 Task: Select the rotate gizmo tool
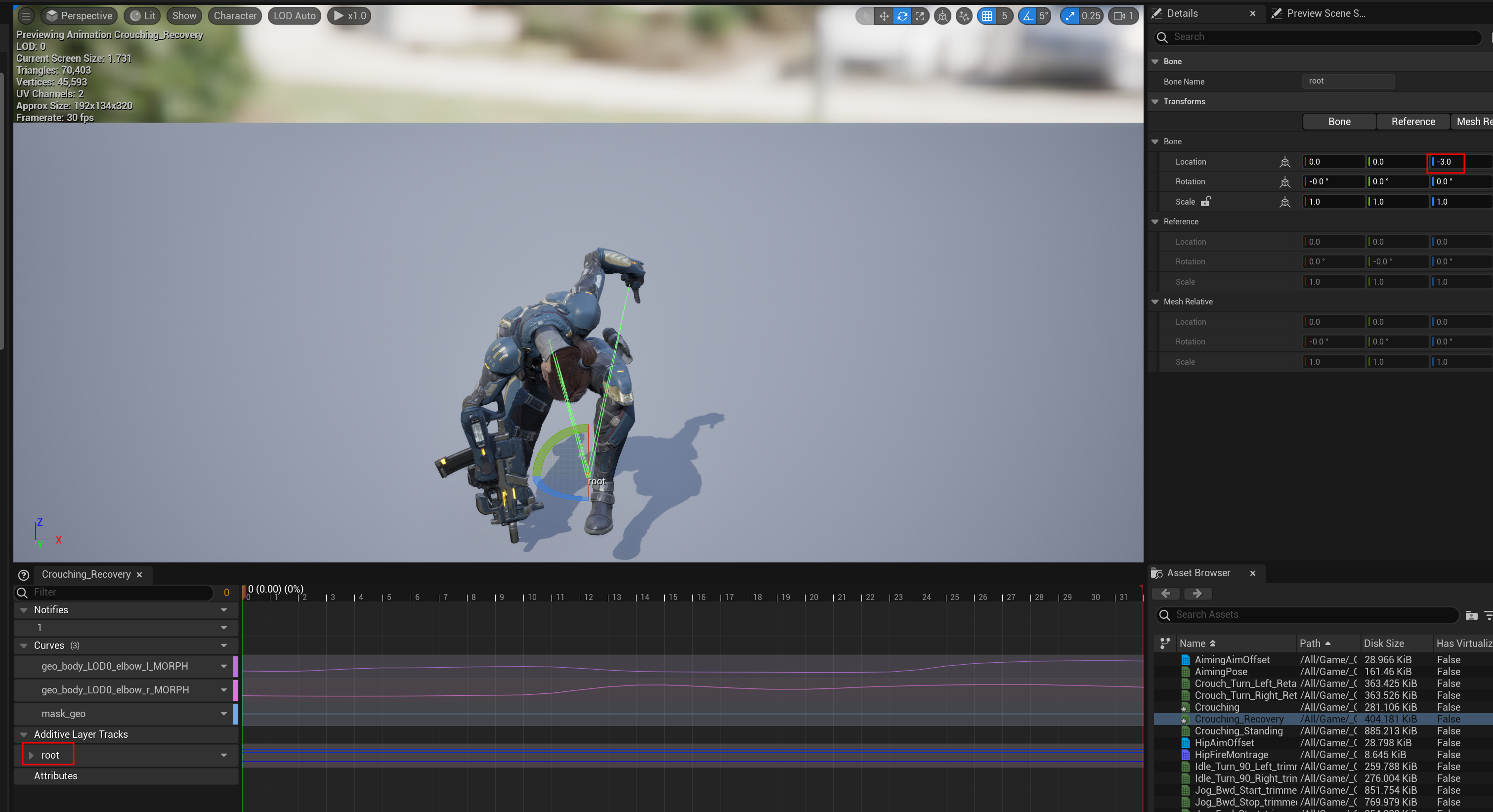pyautogui.click(x=902, y=16)
